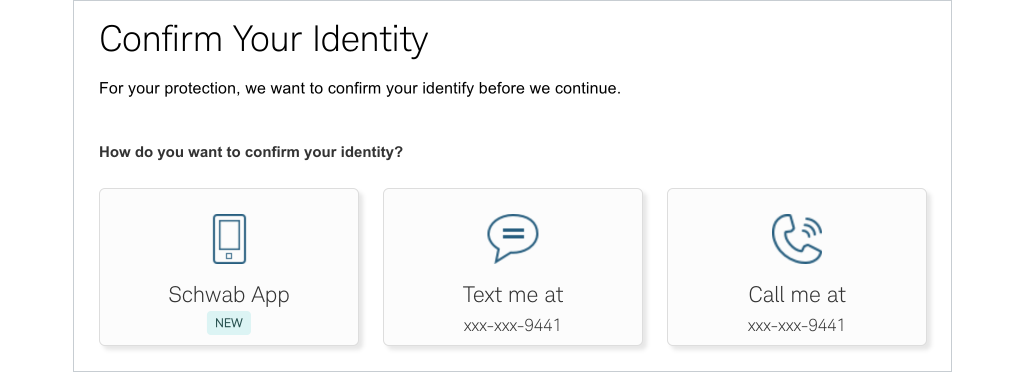The image size is (1024, 372).
Task: Choose the Call me at option card
Action: point(797,267)
